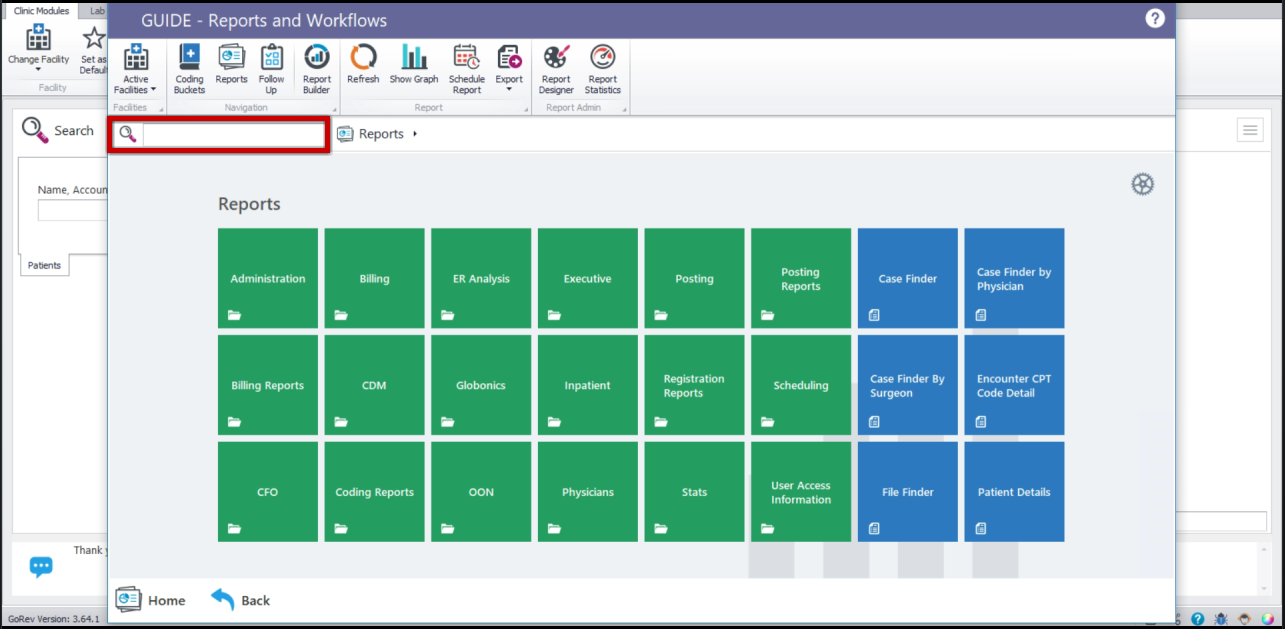Open the Registration Reports folder
The height and width of the screenshot is (629, 1285).
tap(694, 385)
